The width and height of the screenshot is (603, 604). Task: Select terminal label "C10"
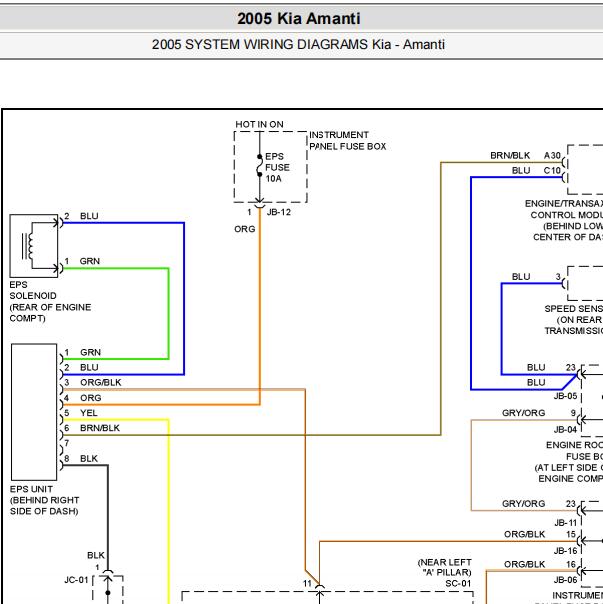pyautogui.click(x=552, y=170)
